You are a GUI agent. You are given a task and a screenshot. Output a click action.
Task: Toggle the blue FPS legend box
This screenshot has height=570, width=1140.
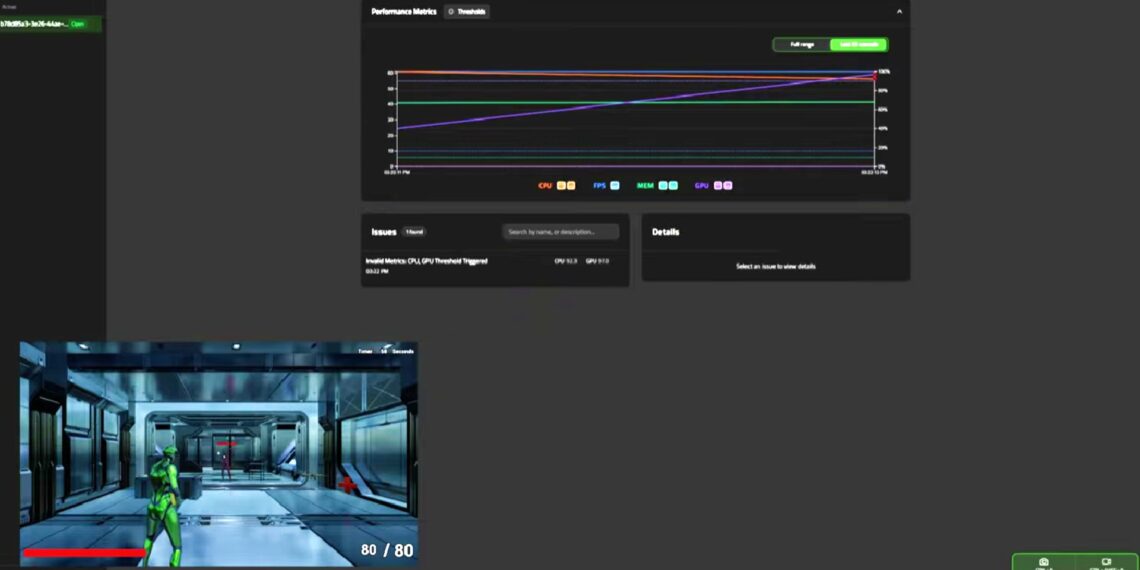click(x=615, y=186)
